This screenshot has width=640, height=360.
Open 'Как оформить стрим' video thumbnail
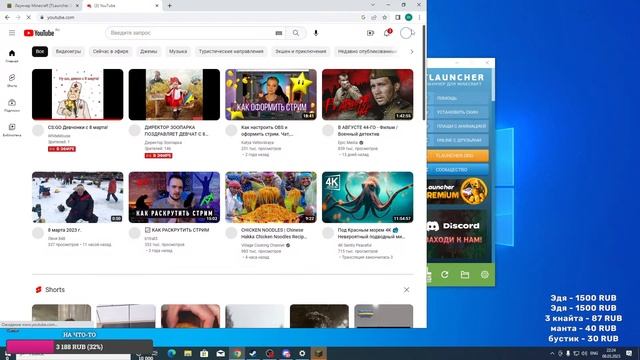tap(271, 95)
